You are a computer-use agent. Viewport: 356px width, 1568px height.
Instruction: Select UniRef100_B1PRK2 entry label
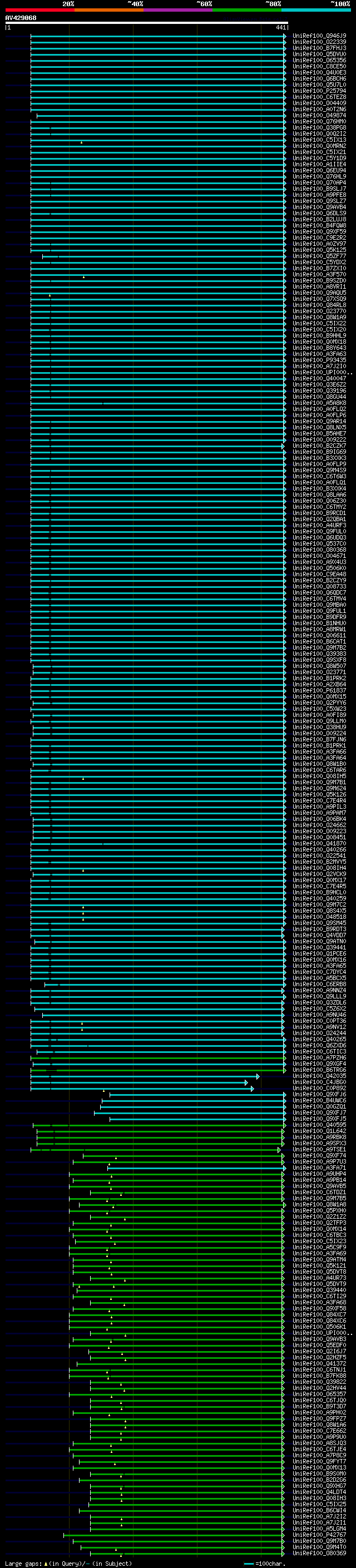pos(319,678)
